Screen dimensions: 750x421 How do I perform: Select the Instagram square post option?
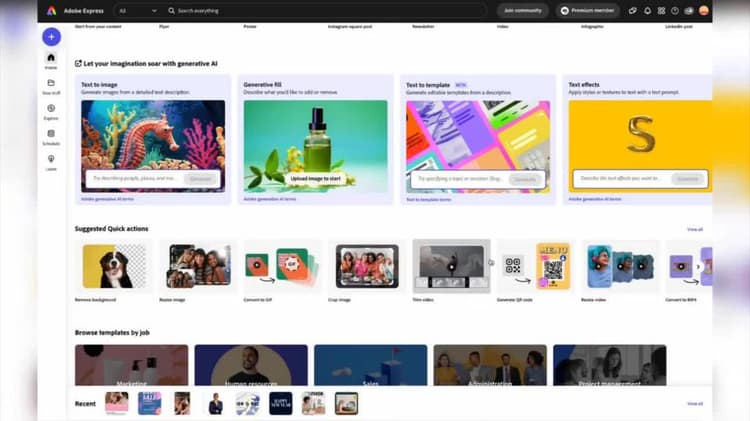pyautogui.click(x=350, y=27)
